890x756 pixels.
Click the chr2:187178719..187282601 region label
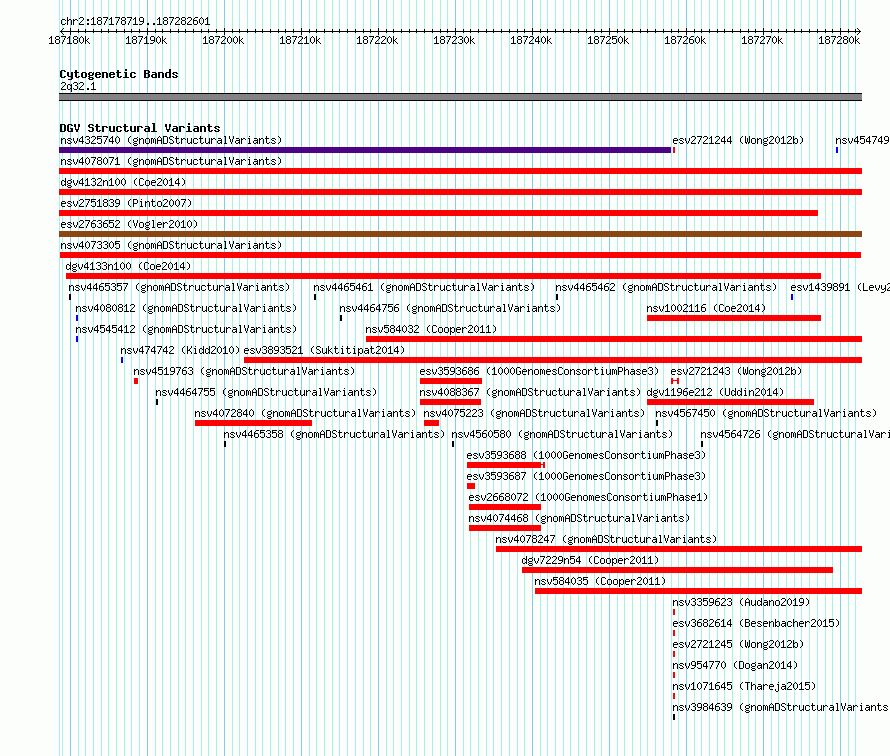135,21
